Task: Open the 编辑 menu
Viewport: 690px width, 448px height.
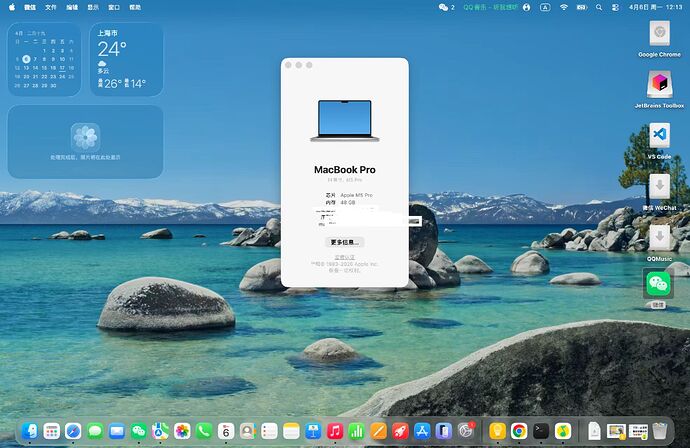Action: [x=72, y=7]
